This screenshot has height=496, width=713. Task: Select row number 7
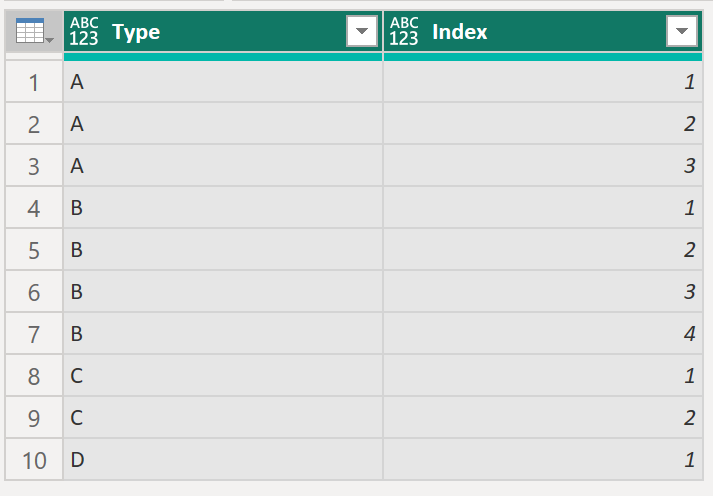[34, 334]
